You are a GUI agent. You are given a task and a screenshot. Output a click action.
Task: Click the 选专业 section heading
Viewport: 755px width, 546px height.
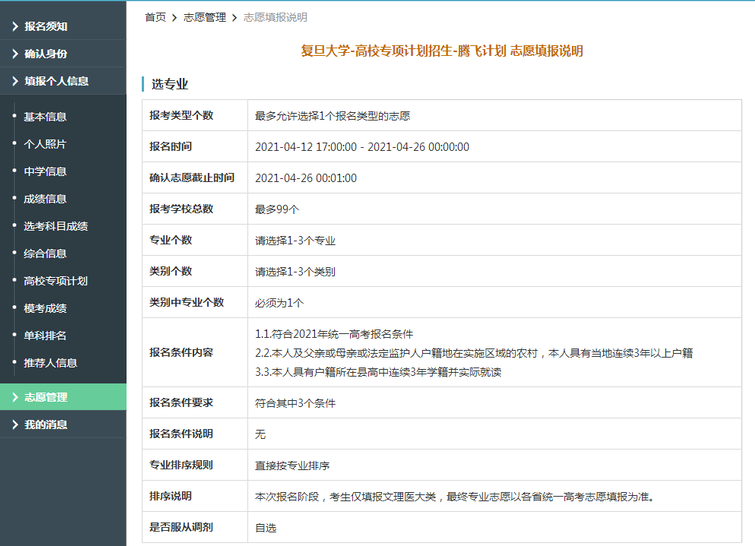pyautogui.click(x=169, y=84)
